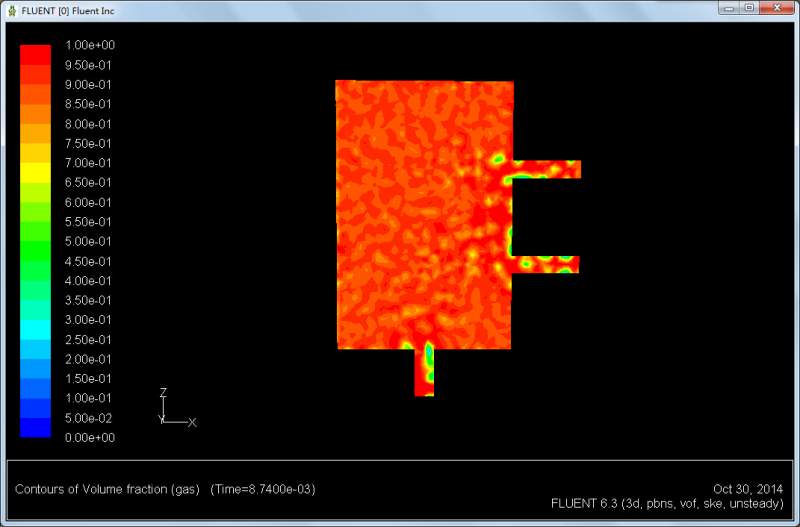Click the 5.00e-01 legend value
Screen dimensions: 800x527
tap(88, 241)
